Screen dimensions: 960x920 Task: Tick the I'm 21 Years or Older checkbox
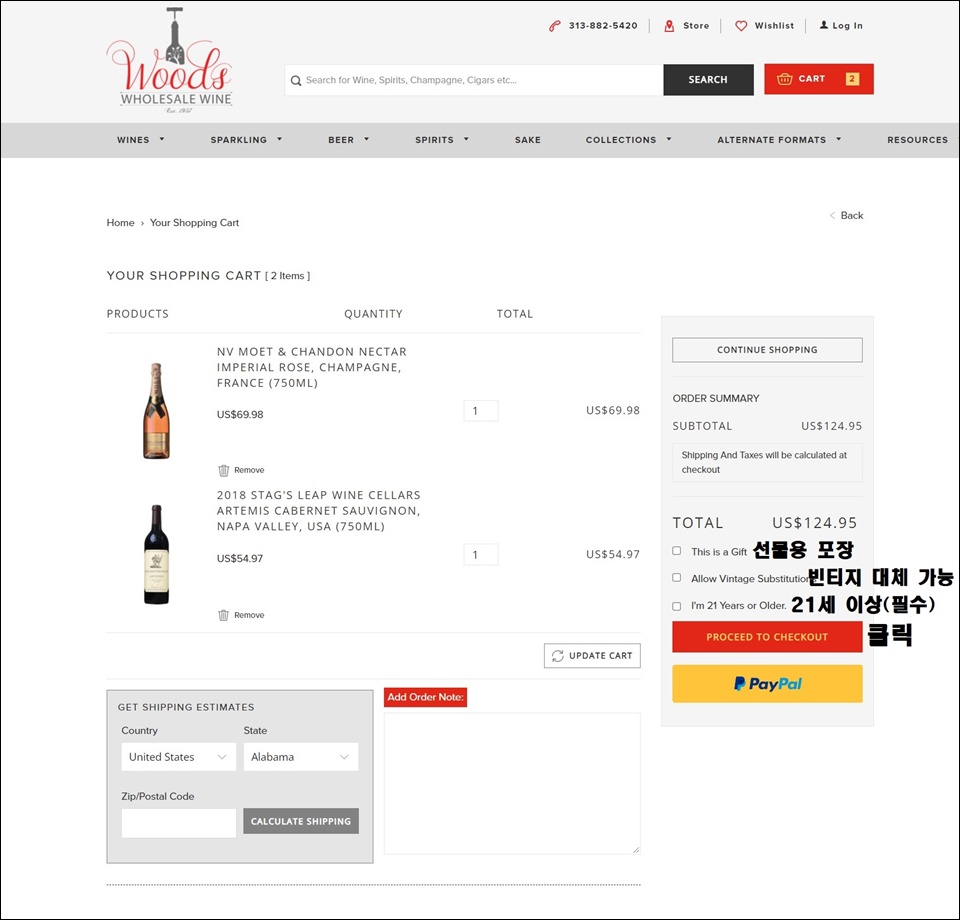click(677, 606)
